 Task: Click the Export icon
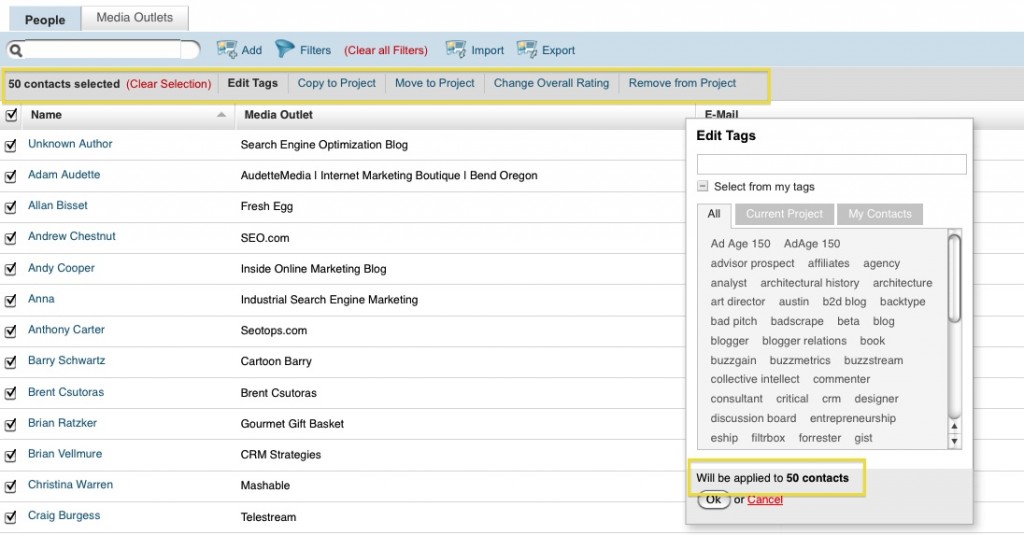526,50
